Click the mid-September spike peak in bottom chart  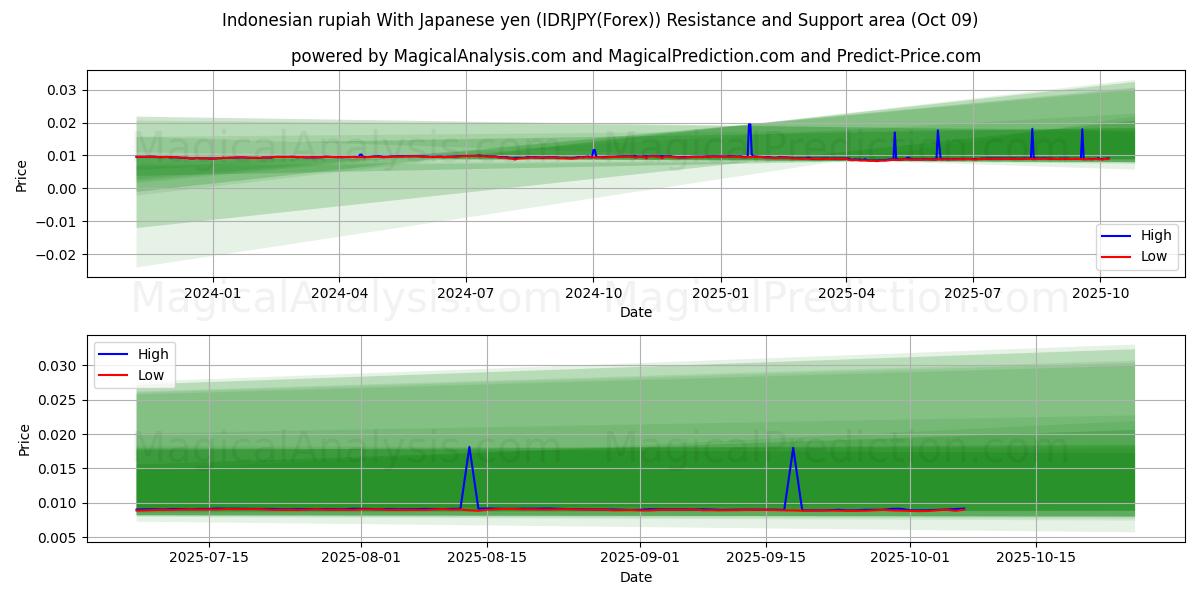tap(793, 447)
